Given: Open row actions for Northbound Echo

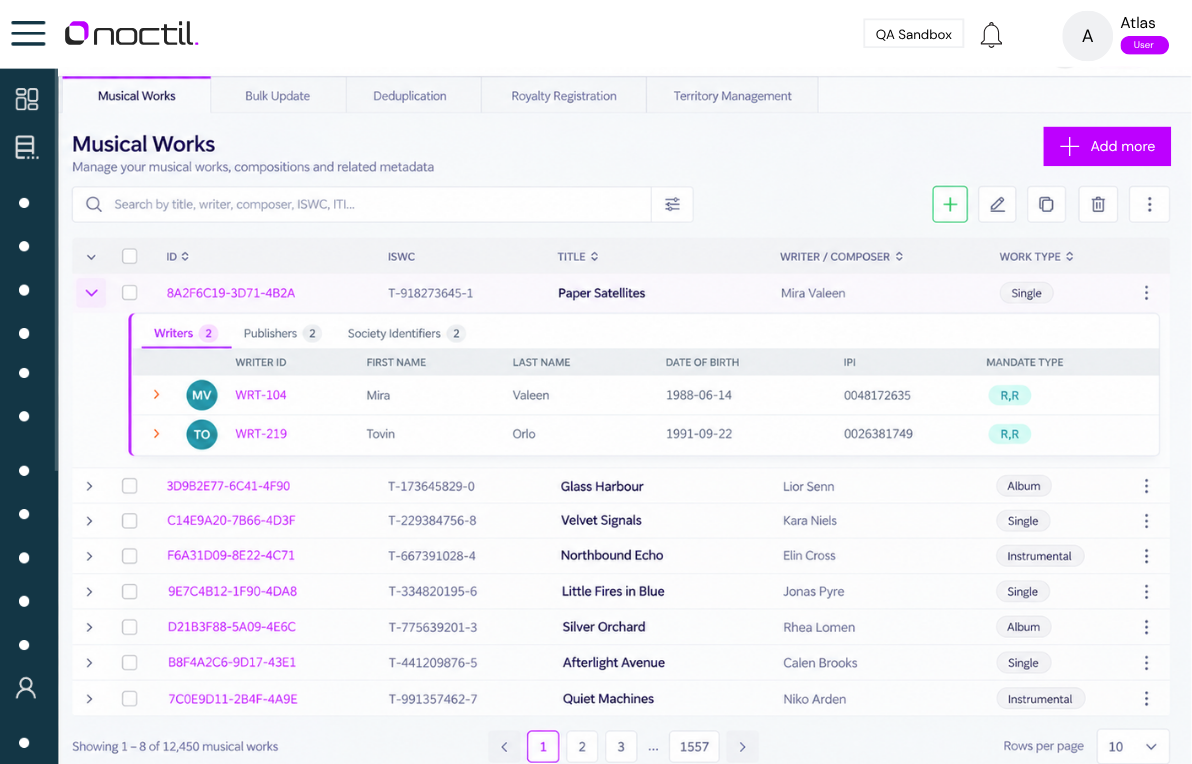Looking at the screenshot, I should [1146, 556].
